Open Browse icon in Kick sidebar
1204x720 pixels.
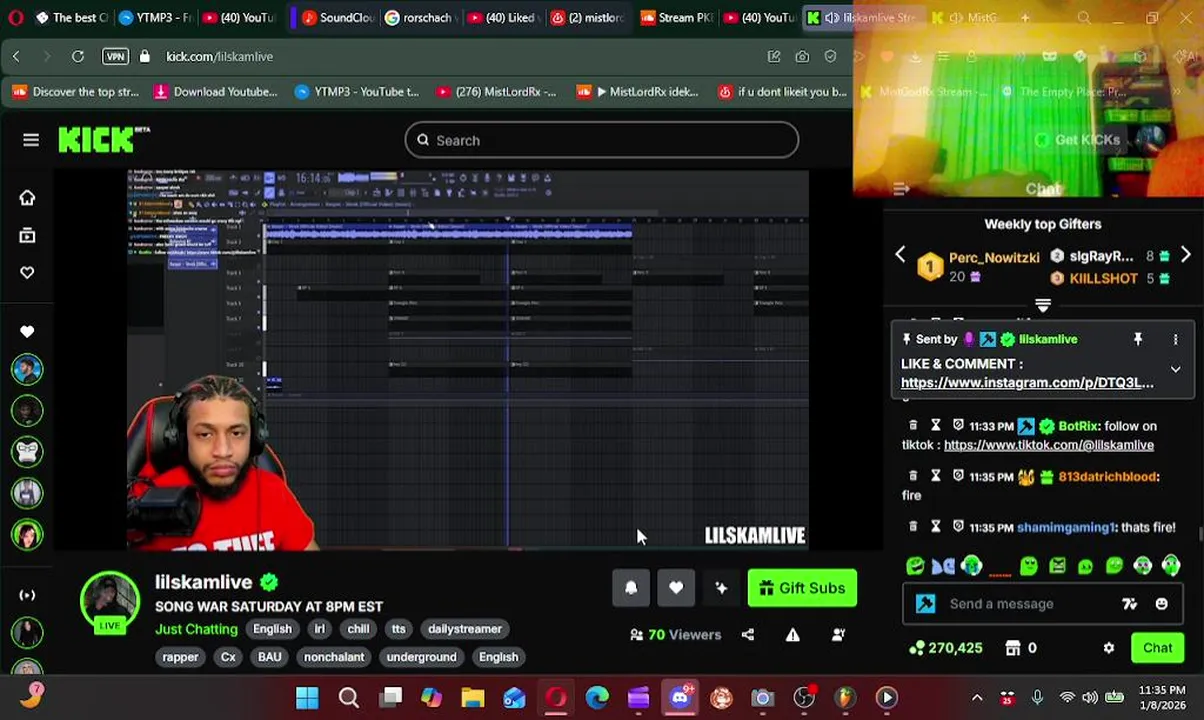pos(27,235)
